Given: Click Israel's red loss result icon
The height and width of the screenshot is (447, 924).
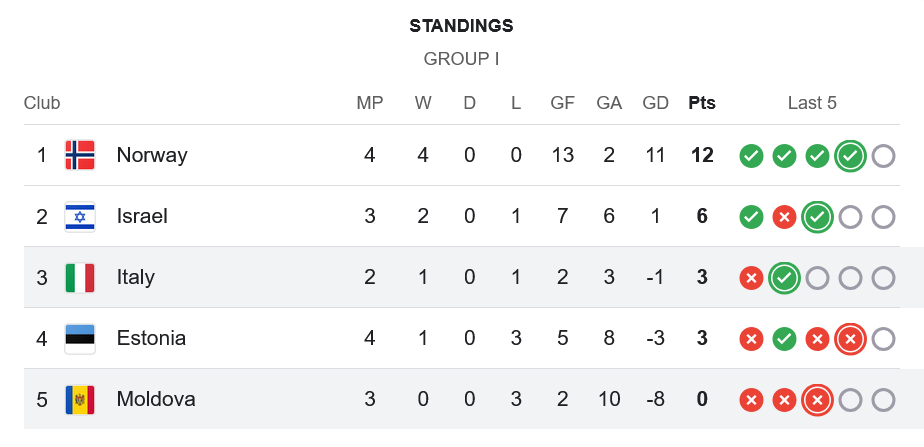Looking at the screenshot, I should 784,217.
